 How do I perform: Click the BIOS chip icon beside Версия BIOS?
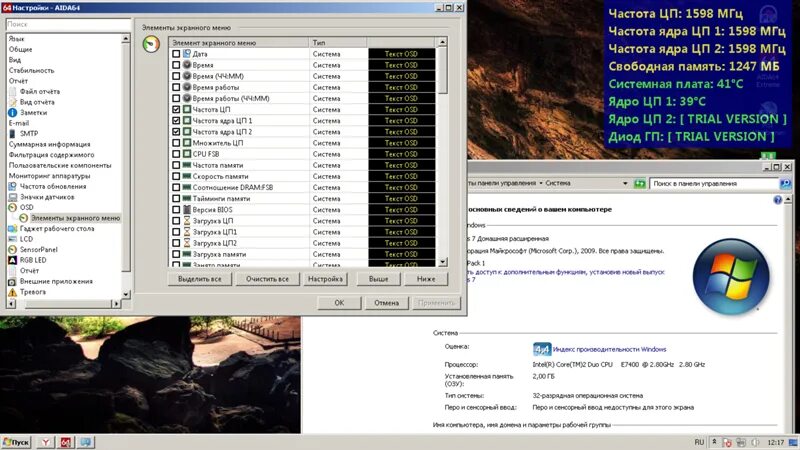pos(187,210)
